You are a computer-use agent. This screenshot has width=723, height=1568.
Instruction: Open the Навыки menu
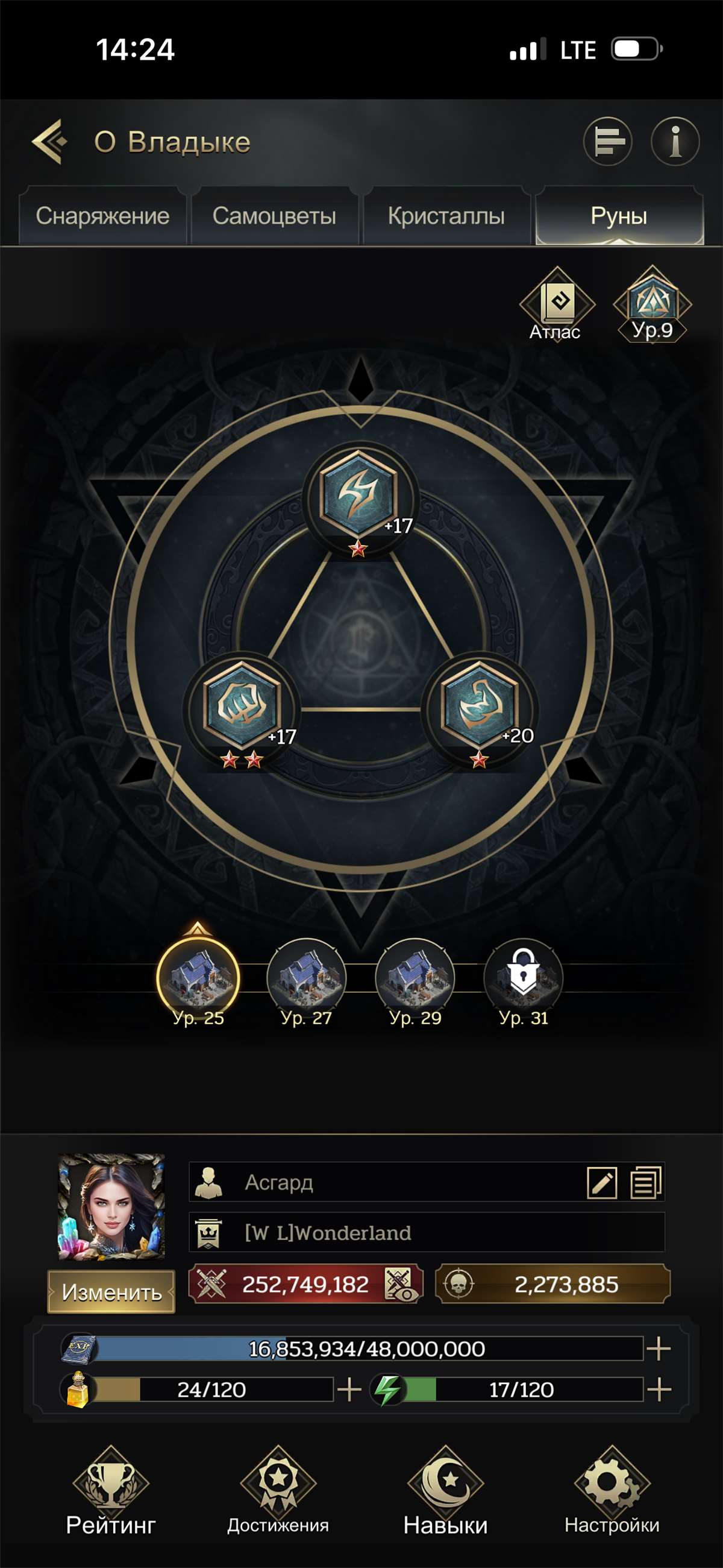pyautogui.click(x=445, y=1490)
